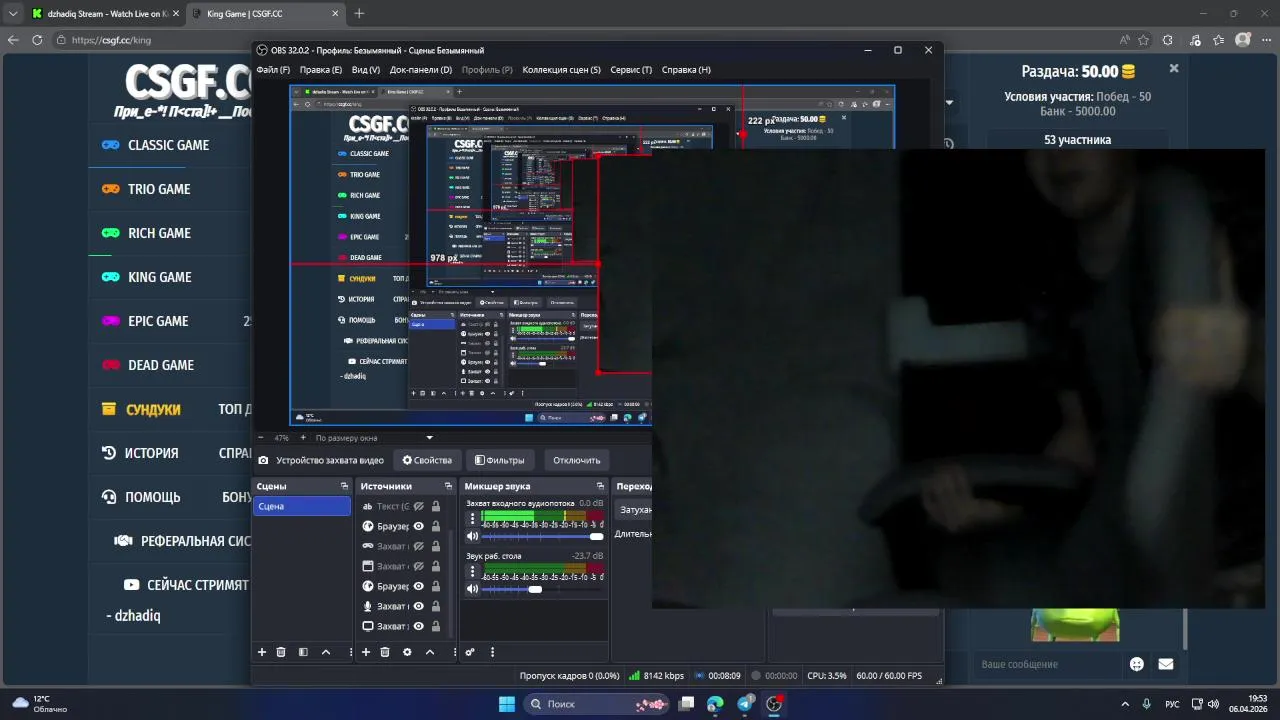Adjust the Звук раб. стола volume slider
The height and width of the screenshot is (720, 1280).
pos(543,589)
